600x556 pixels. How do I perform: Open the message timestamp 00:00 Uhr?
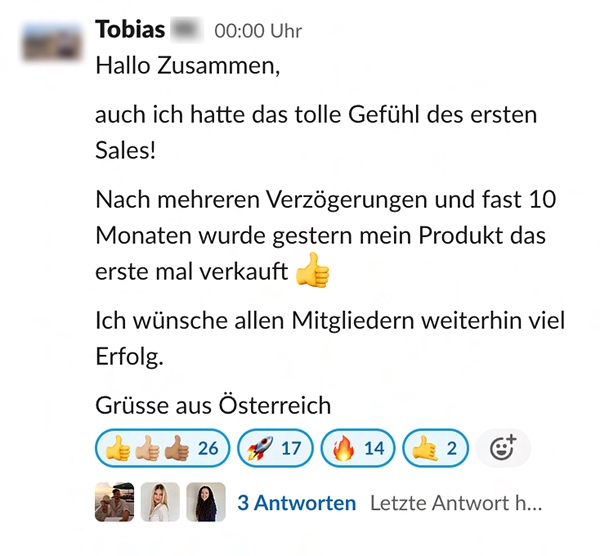pyautogui.click(x=258, y=31)
